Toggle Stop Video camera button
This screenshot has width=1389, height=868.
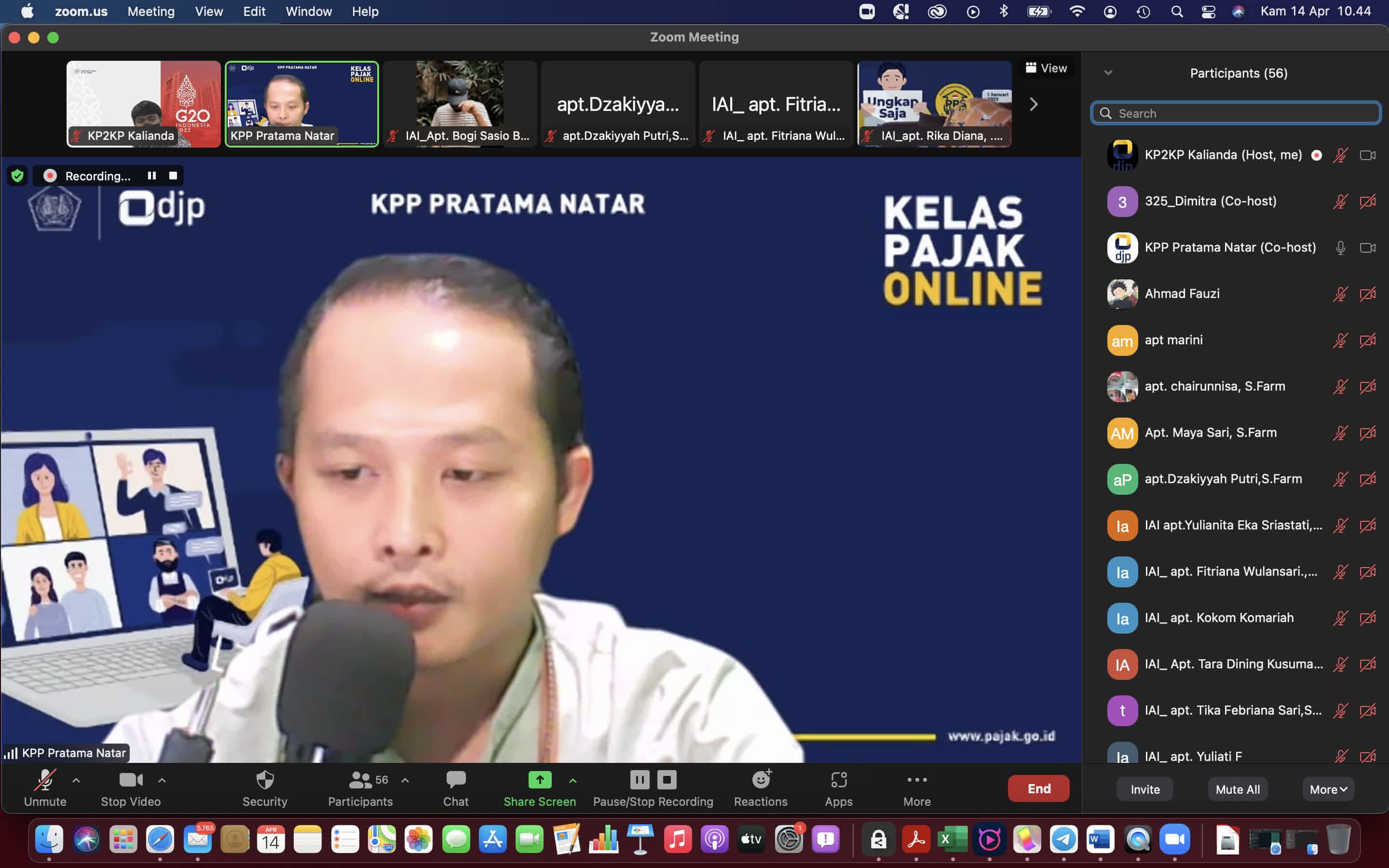[130, 780]
